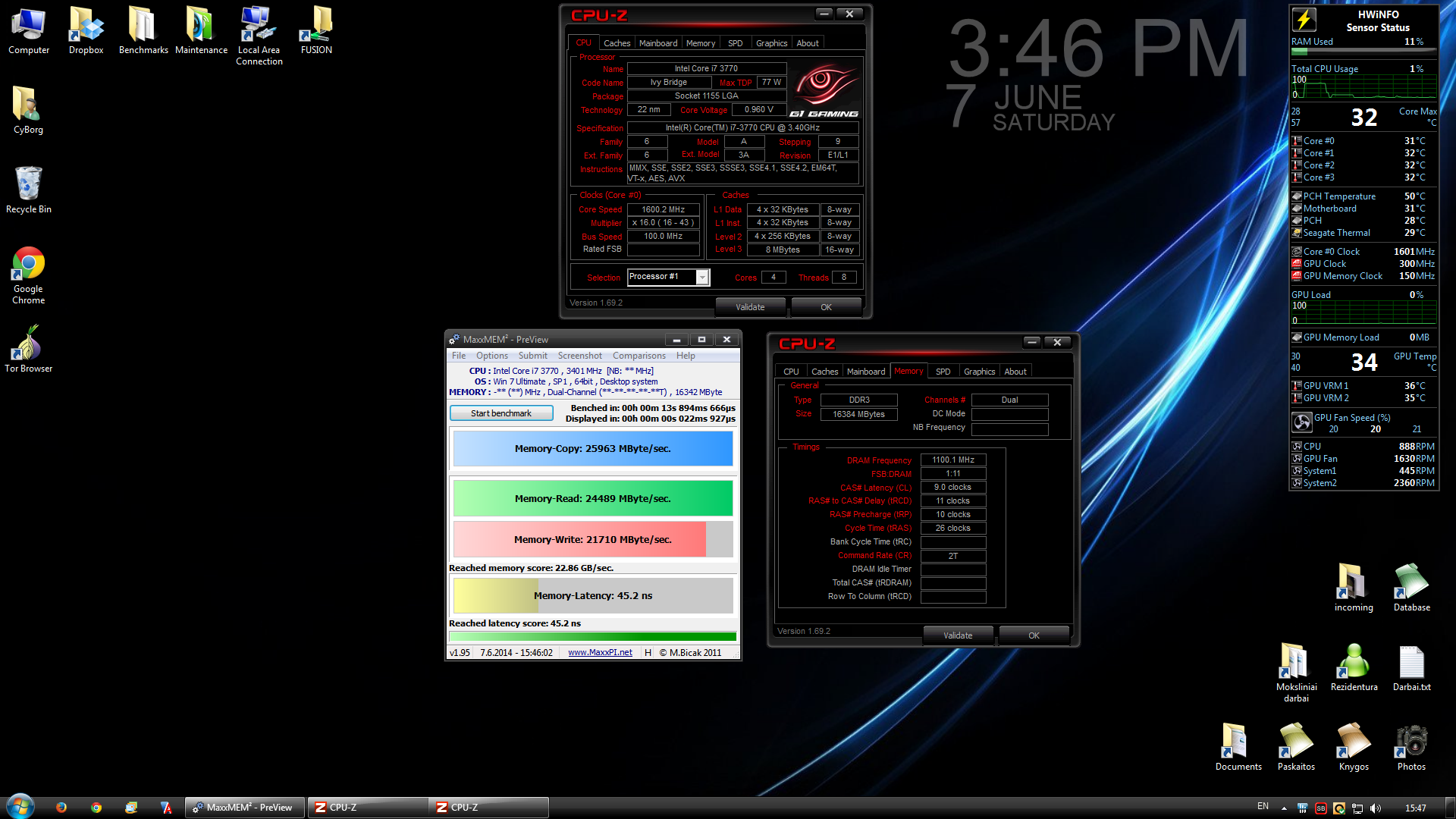The image size is (1456, 819).
Task: Click the EN language indicator
Action: coord(1263,807)
